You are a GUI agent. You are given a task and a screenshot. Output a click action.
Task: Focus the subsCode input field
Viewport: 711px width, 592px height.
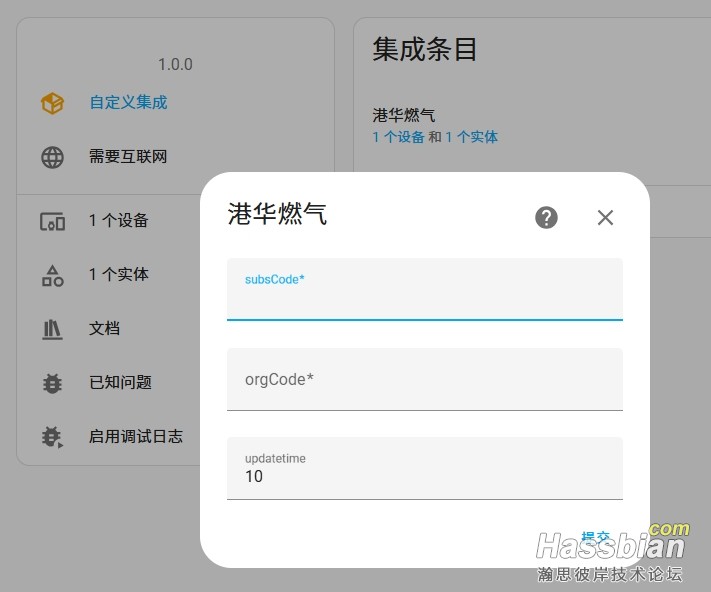(x=425, y=289)
